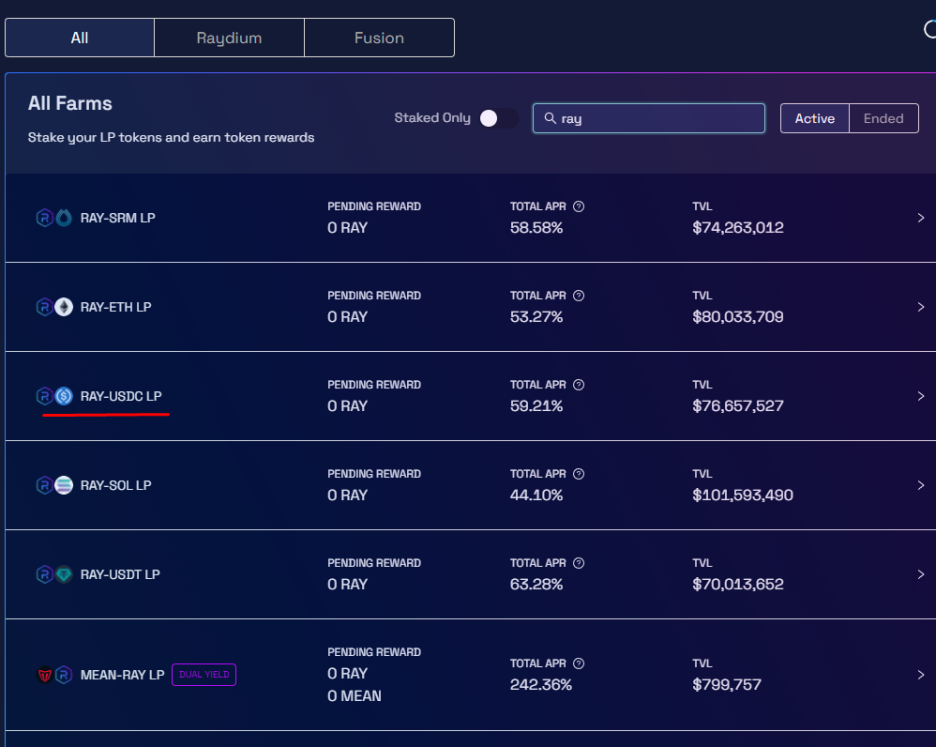Click the farm search field containing ray

pos(649,118)
